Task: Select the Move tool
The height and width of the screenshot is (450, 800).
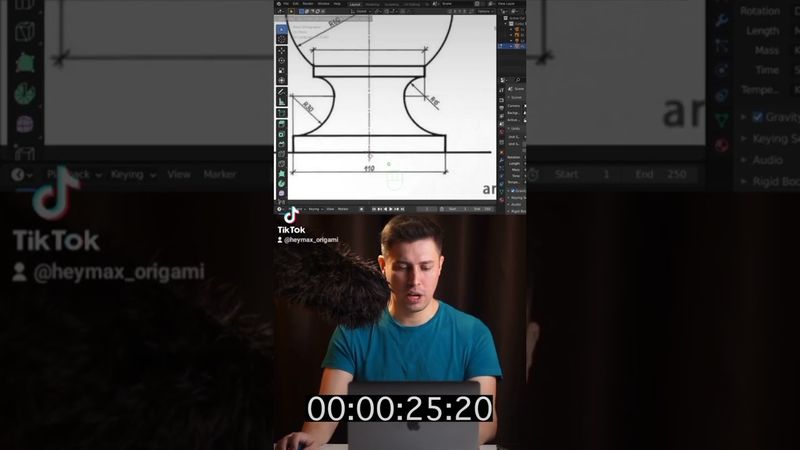Action: click(282, 51)
